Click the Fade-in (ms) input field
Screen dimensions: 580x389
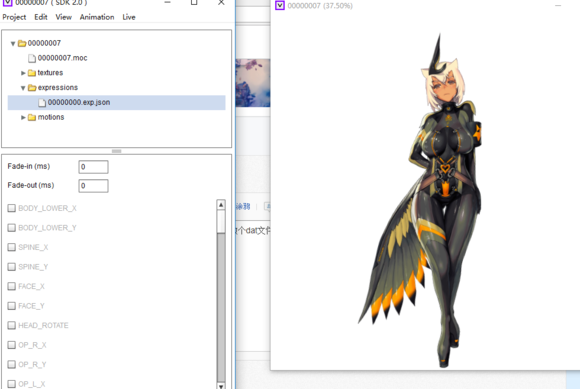(93, 167)
